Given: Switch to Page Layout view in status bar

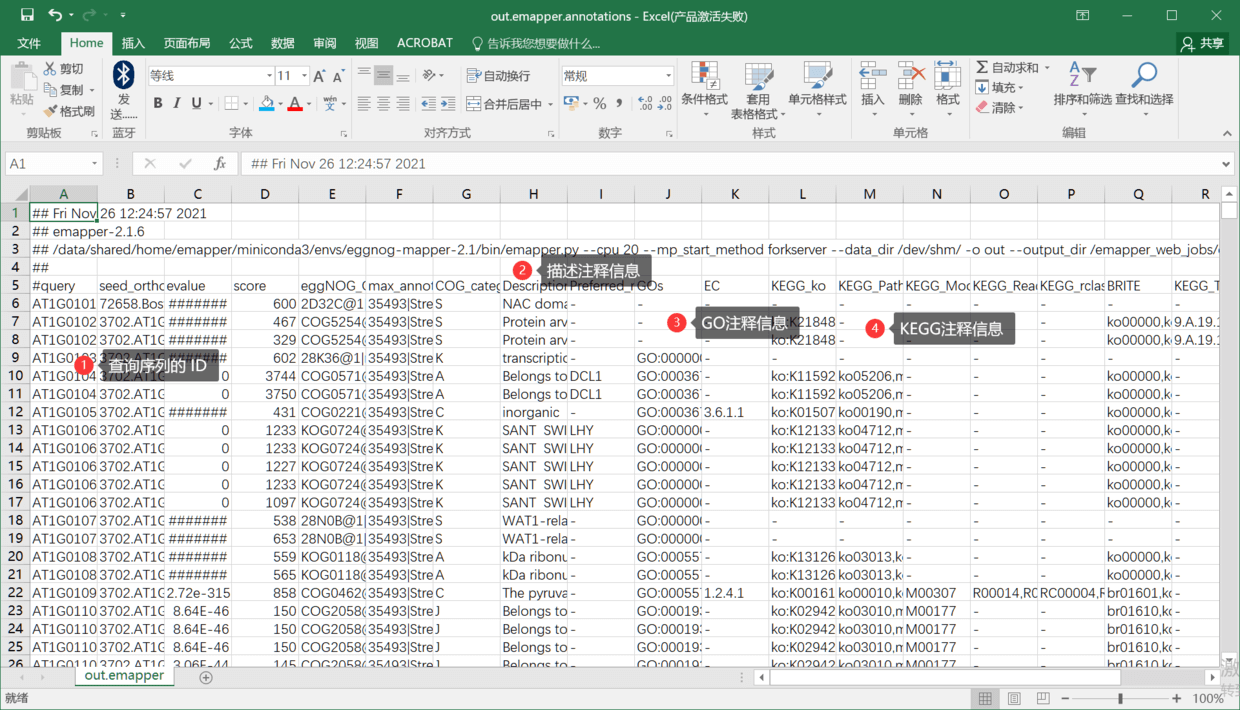Looking at the screenshot, I should coord(1014,698).
